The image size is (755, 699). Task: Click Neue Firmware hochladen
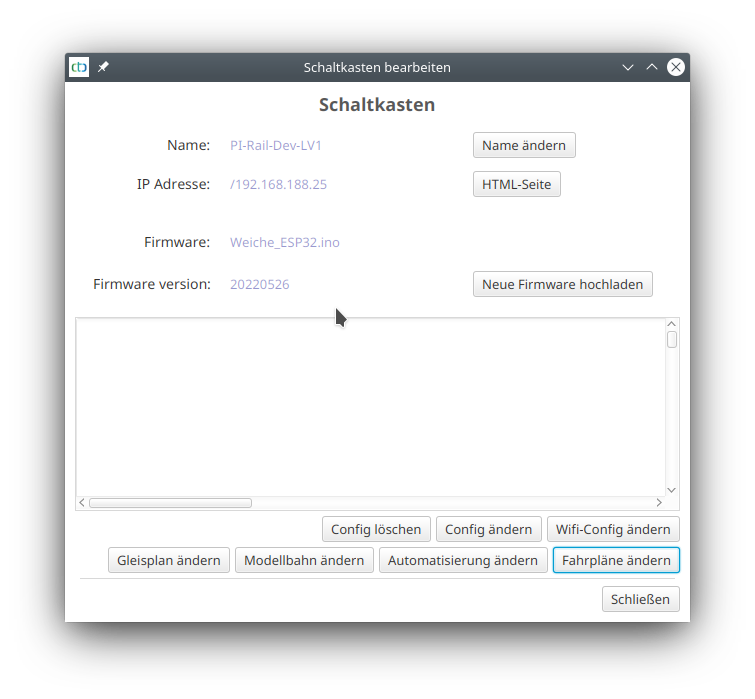click(562, 284)
